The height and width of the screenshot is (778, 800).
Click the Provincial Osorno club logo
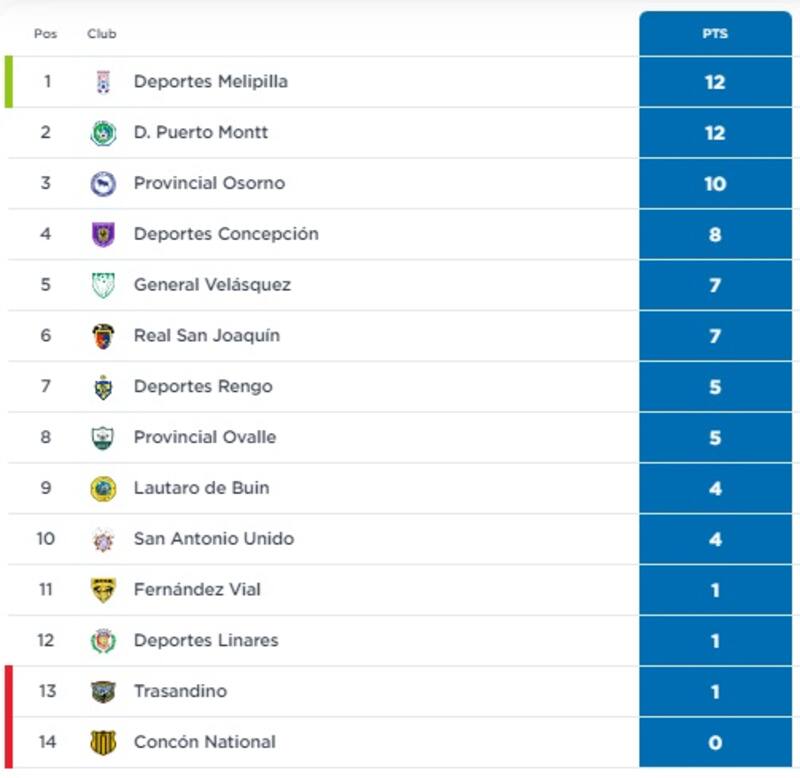(x=105, y=184)
